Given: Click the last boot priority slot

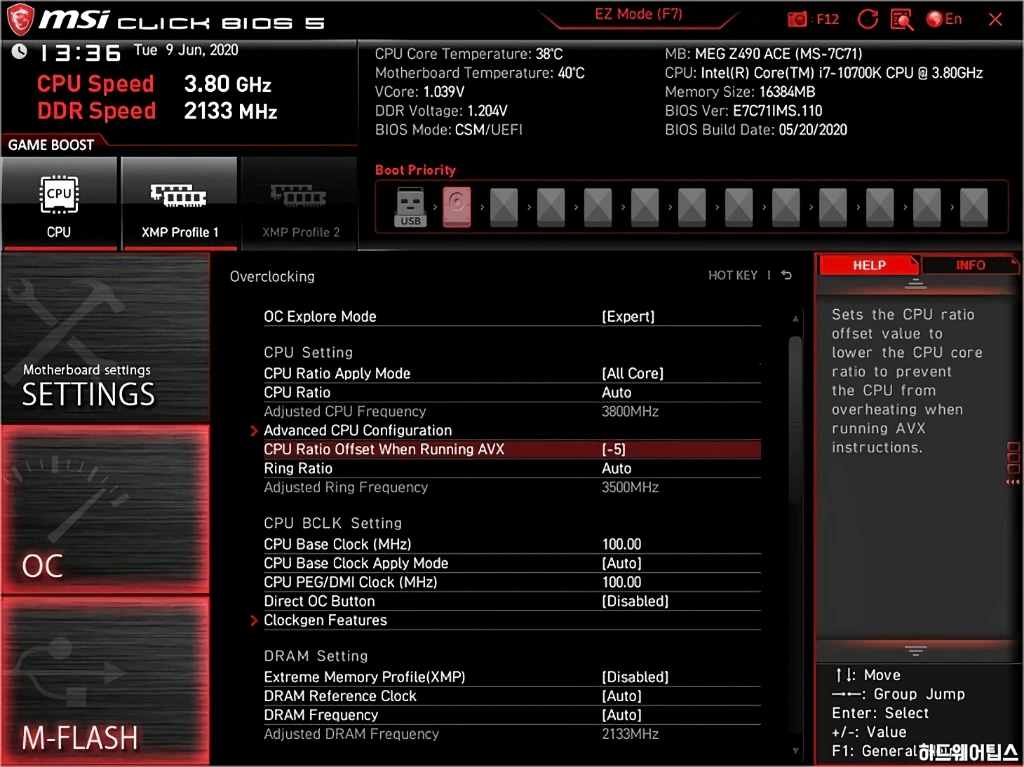Looking at the screenshot, I should click(974, 207).
